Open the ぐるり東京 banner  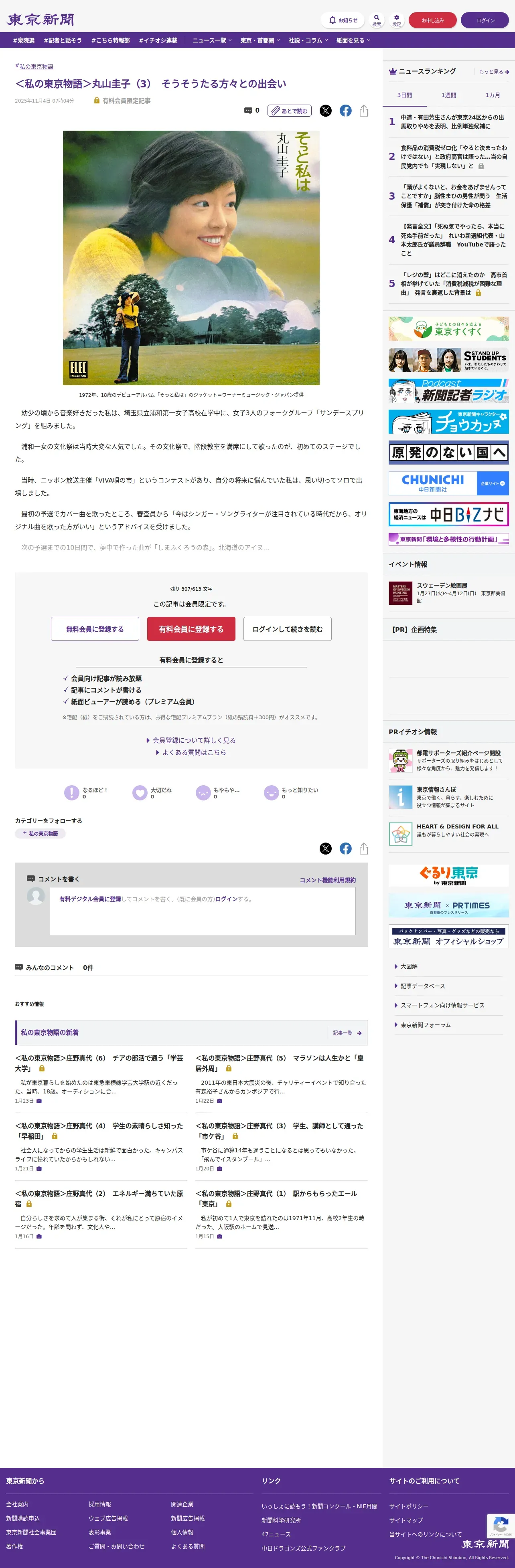click(x=448, y=875)
